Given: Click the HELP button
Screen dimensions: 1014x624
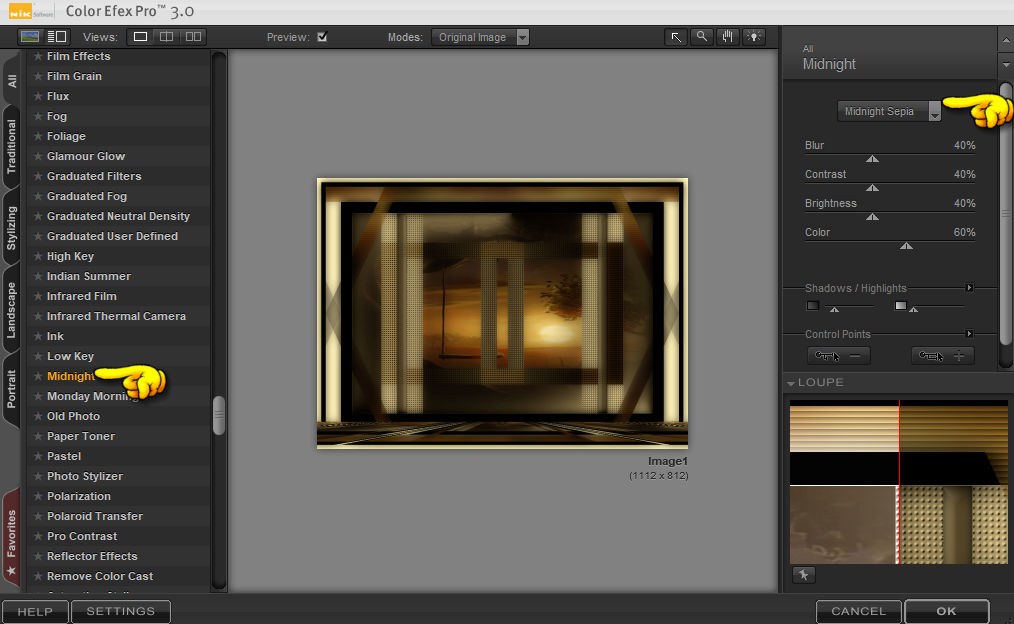Looking at the screenshot, I should pos(35,612).
